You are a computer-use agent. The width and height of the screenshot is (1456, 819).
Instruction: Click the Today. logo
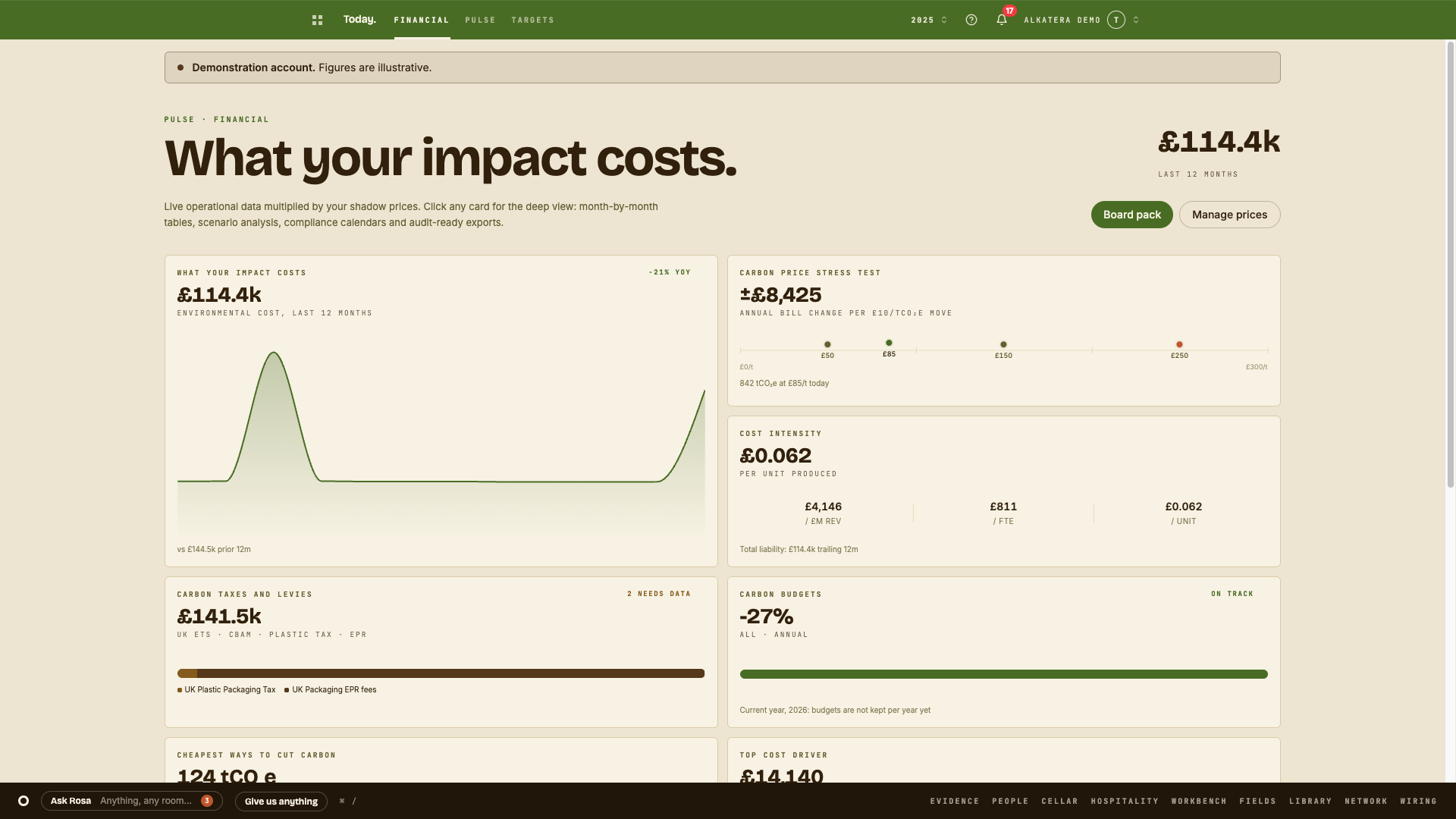point(359,20)
